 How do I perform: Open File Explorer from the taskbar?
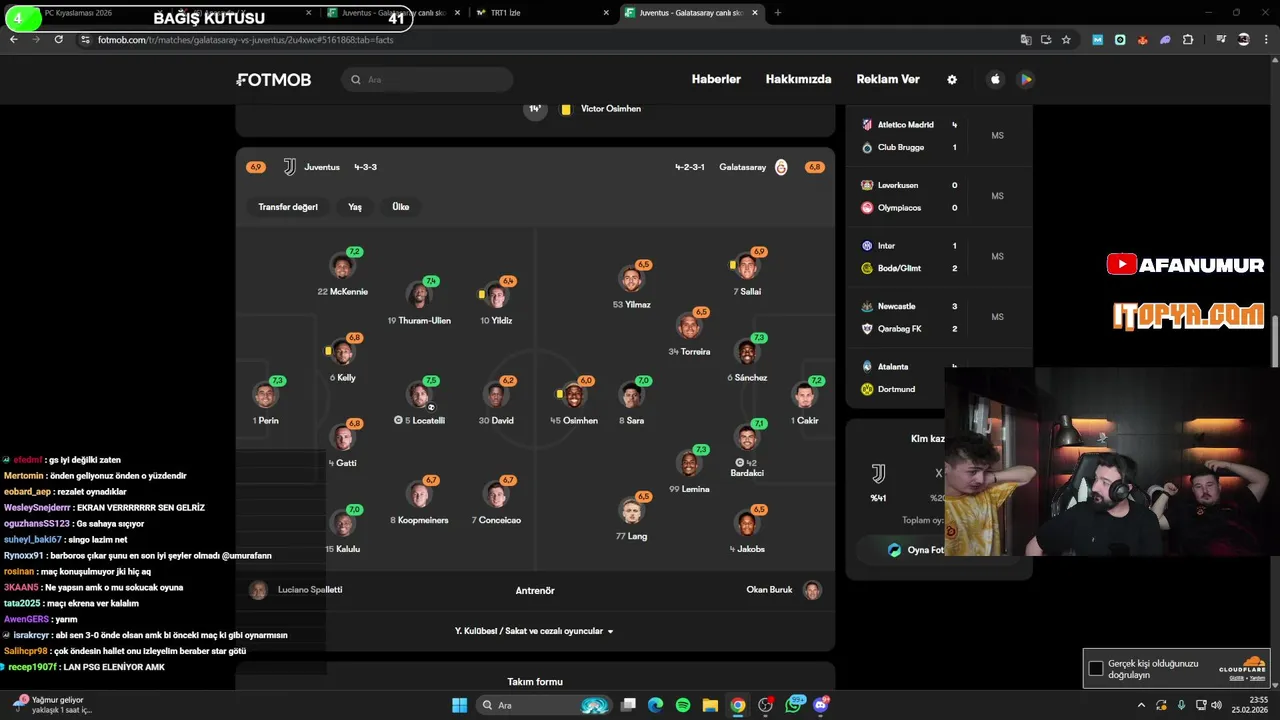click(710, 705)
